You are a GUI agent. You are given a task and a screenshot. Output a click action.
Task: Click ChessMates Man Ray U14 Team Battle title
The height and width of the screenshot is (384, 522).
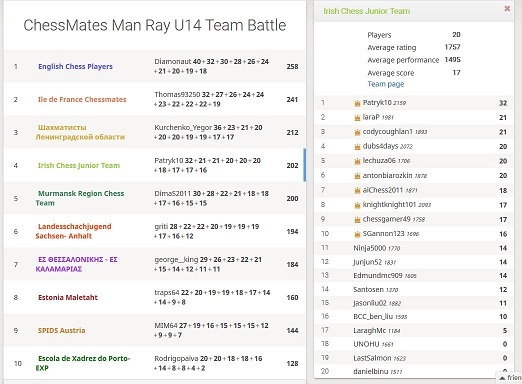click(x=155, y=25)
